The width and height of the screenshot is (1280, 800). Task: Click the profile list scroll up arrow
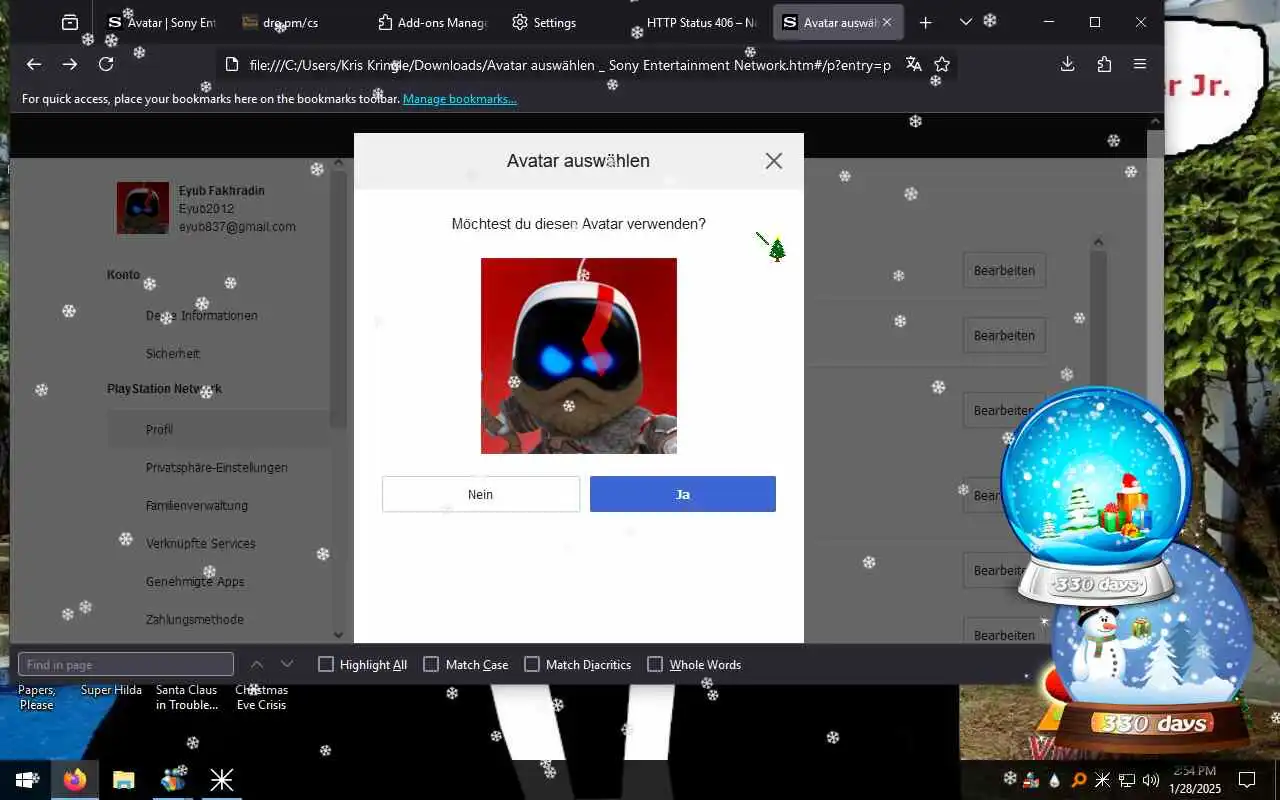1098,242
